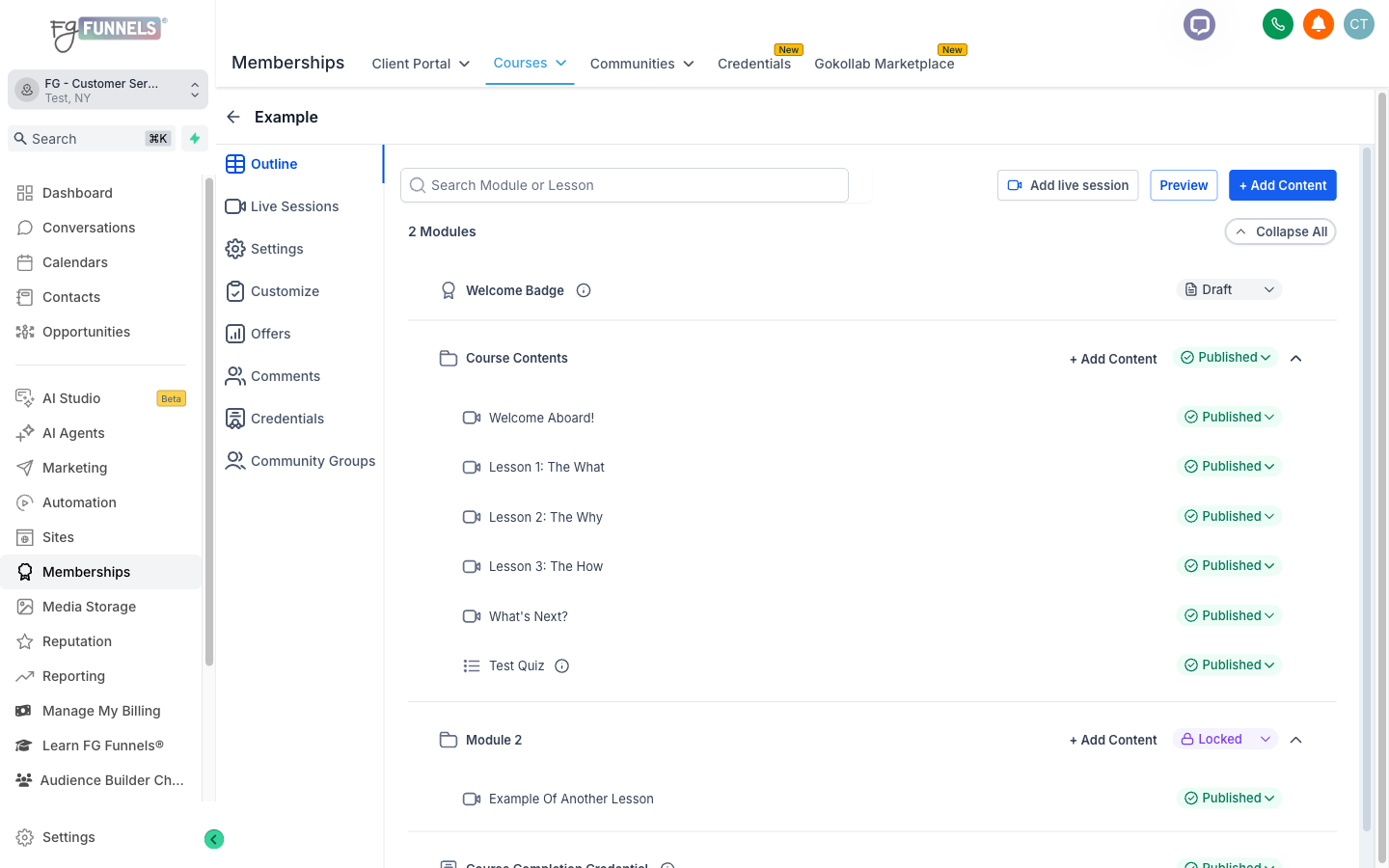Change Module 2 Locked status dropdown

pos(1226,739)
